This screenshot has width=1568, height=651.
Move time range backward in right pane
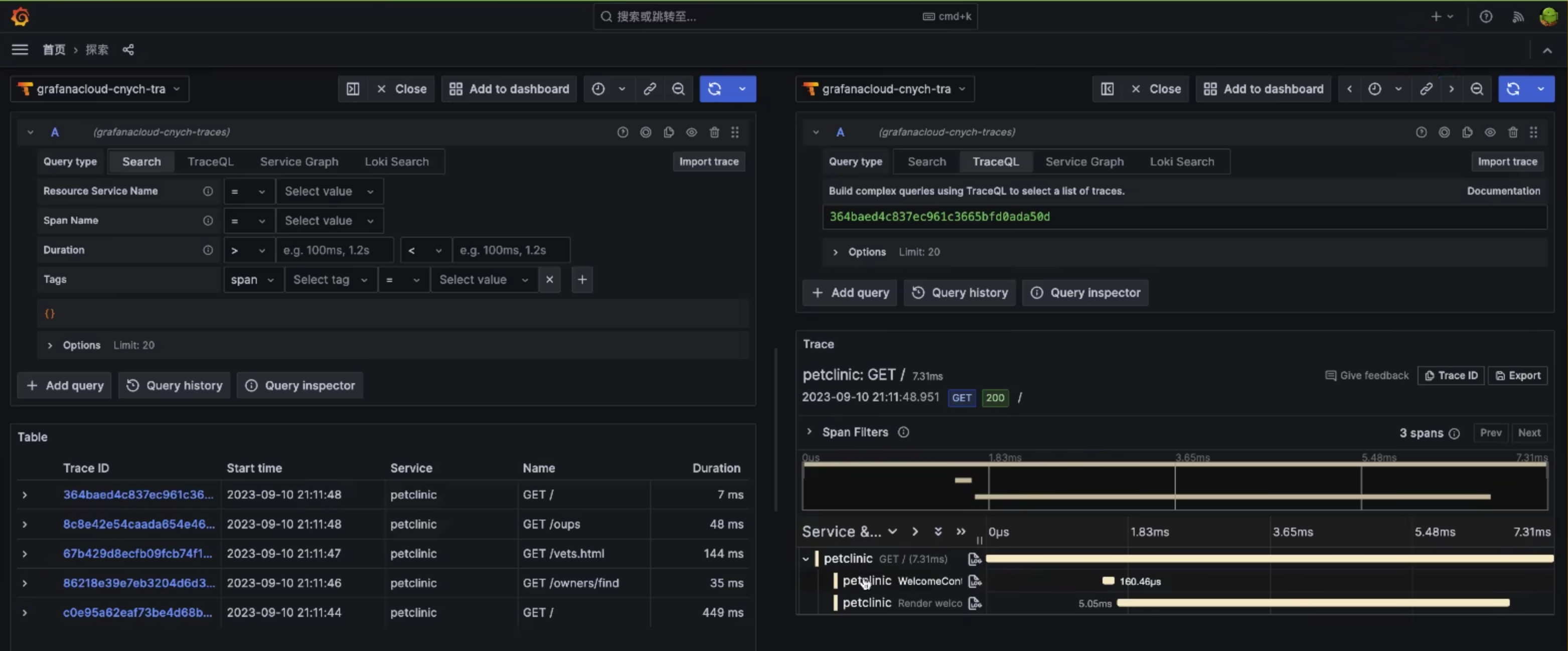pyautogui.click(x=1349, y=89)
